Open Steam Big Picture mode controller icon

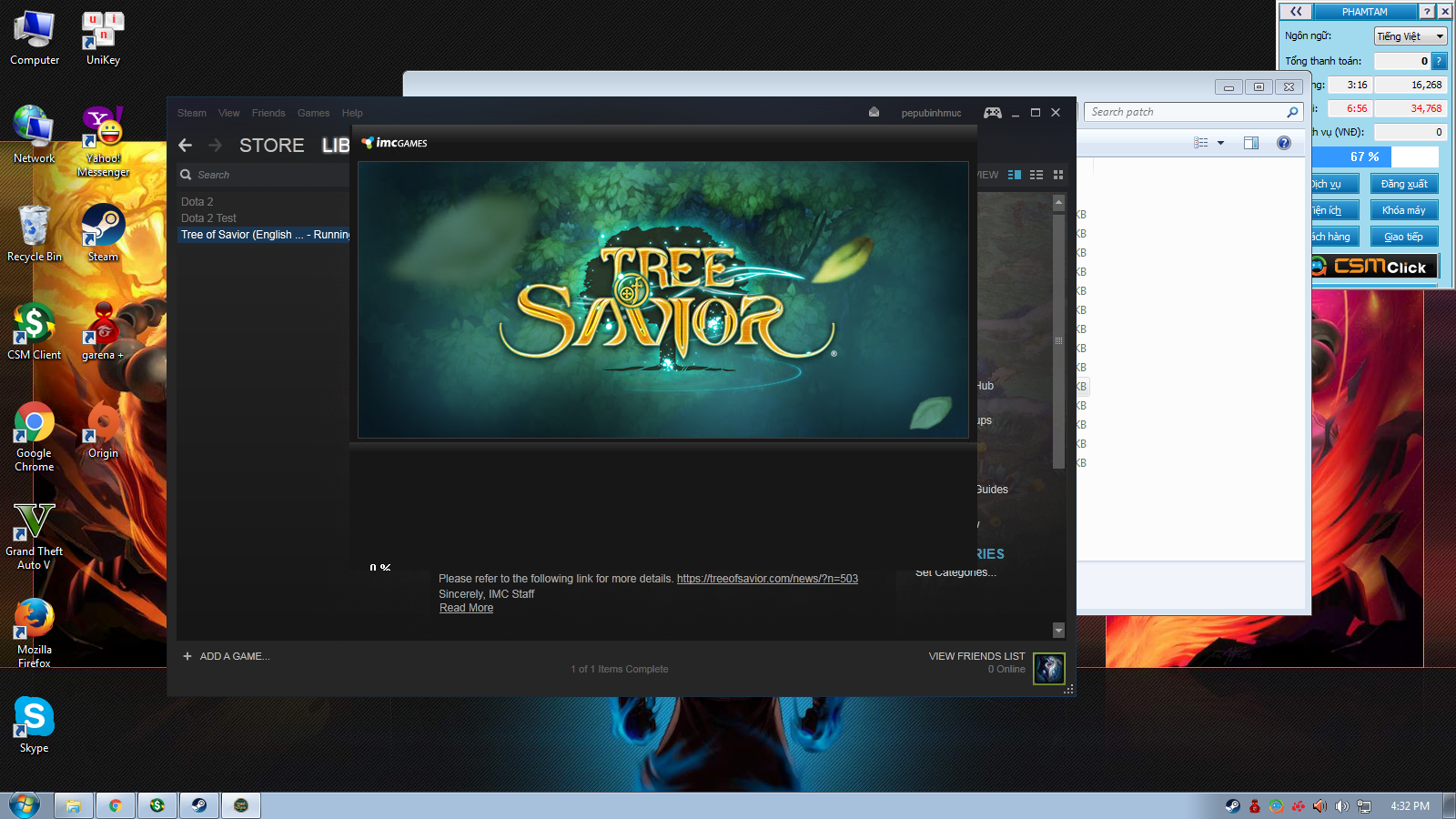[992, 113]
